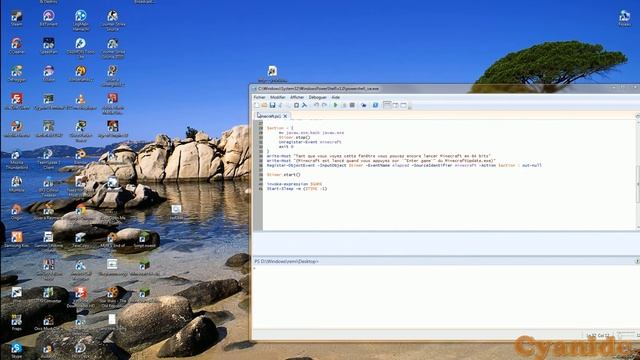
Task: Open the Modifier menu
Action: coord(278,98)
